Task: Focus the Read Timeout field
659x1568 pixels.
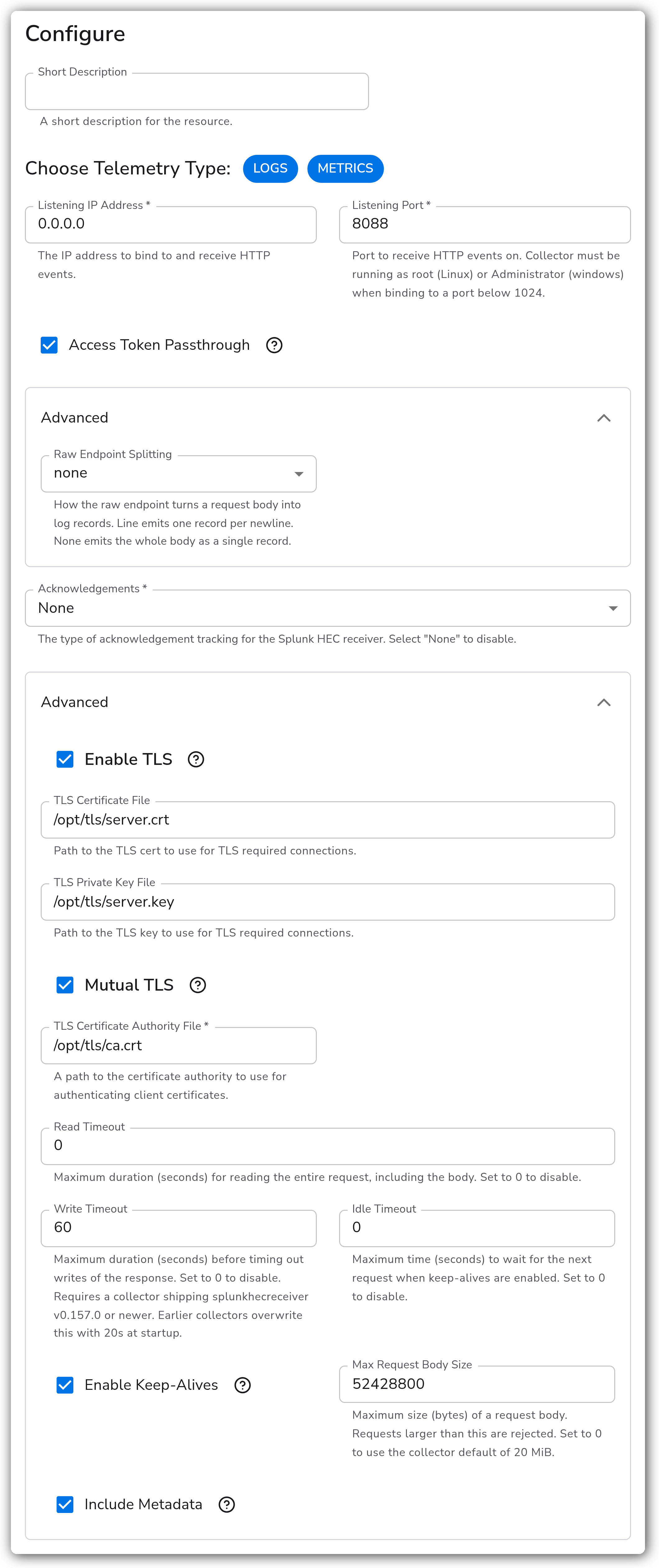Action: 327,1146
